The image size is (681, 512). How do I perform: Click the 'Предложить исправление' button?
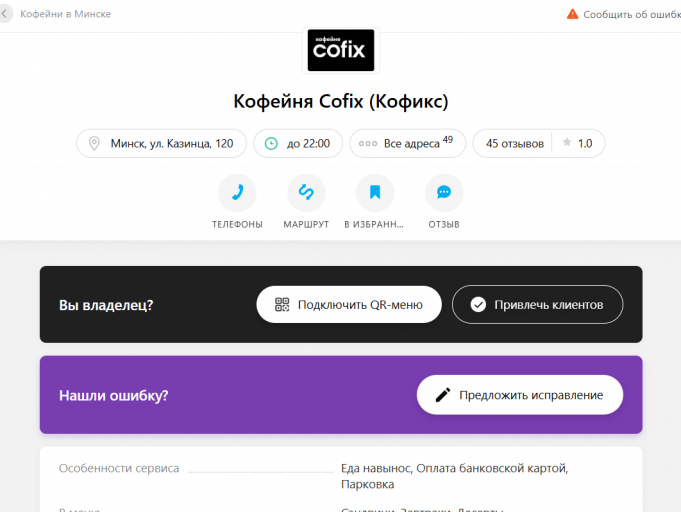(520, 395)
